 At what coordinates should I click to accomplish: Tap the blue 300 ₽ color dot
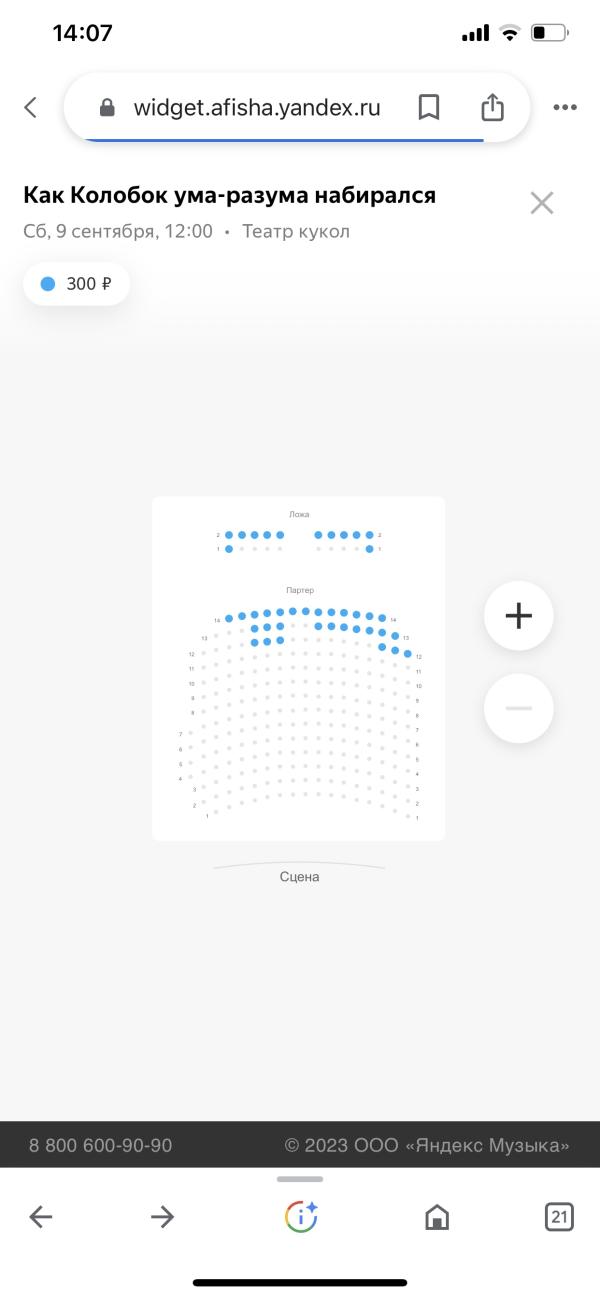[x=47, y=284]
